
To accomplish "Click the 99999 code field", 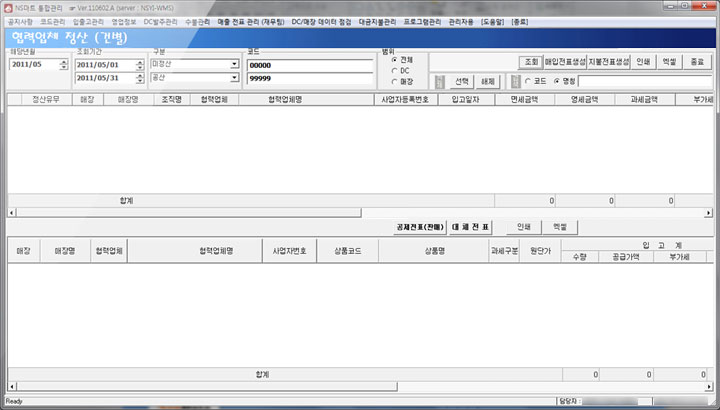I will tap(310, 79).
